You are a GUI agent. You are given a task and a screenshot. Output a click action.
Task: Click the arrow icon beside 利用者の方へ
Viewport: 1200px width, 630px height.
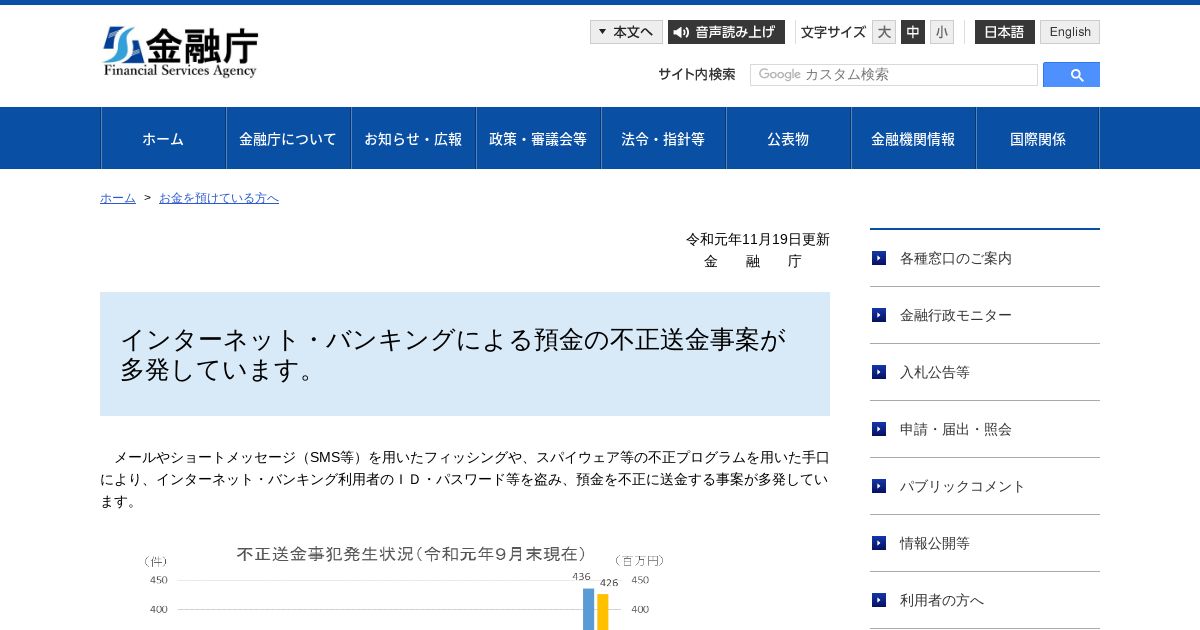pos(879,600)
